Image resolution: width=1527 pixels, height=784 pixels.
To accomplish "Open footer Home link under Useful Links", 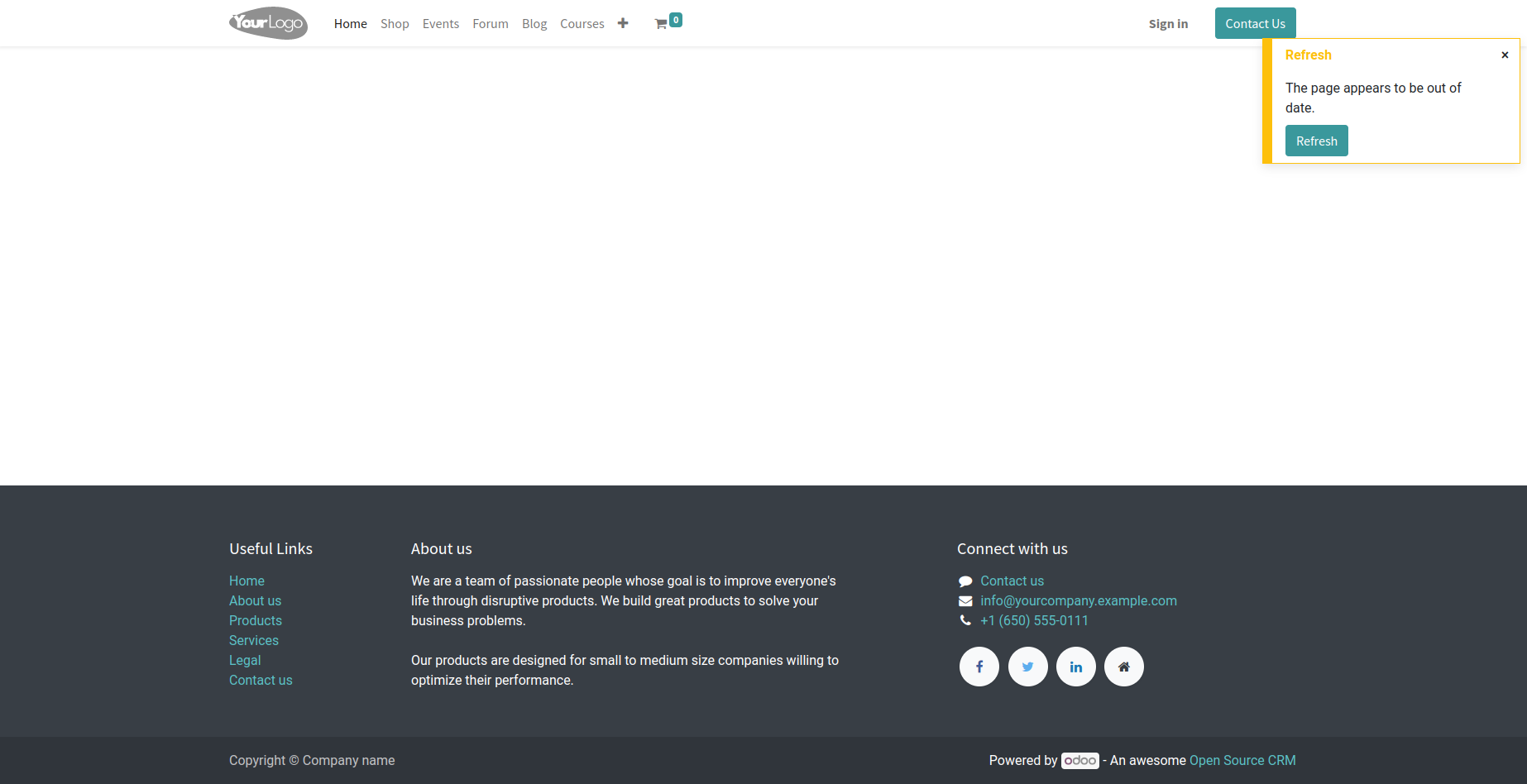I will [247, 581].
